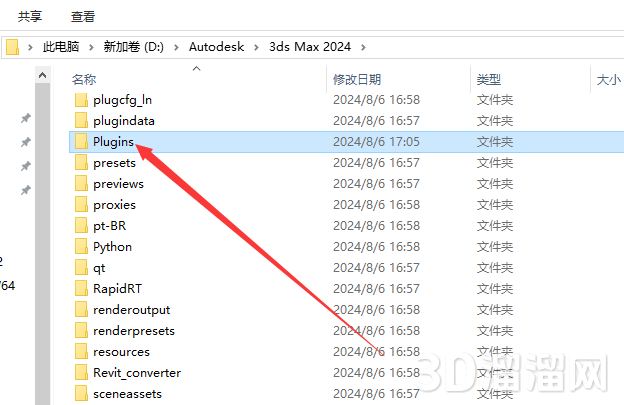Click the sidebar scroll up arrow
The image size is (624, 405).
pyautogui.click(x=43, y=75)
